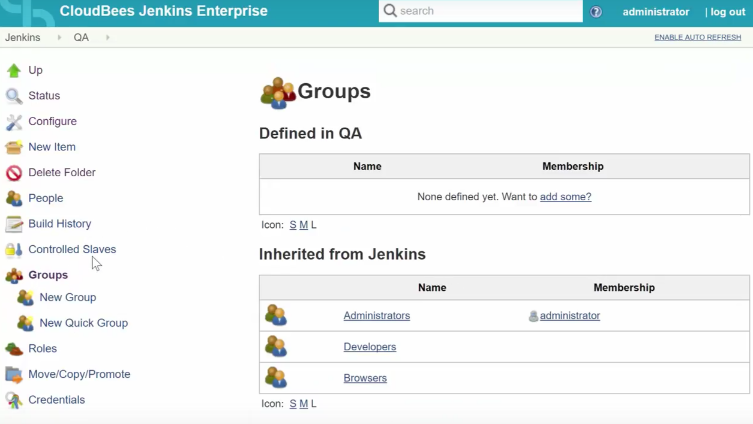Click the Administrators row group icon
This screenshot has width=753, height=424.
(276, 315)
